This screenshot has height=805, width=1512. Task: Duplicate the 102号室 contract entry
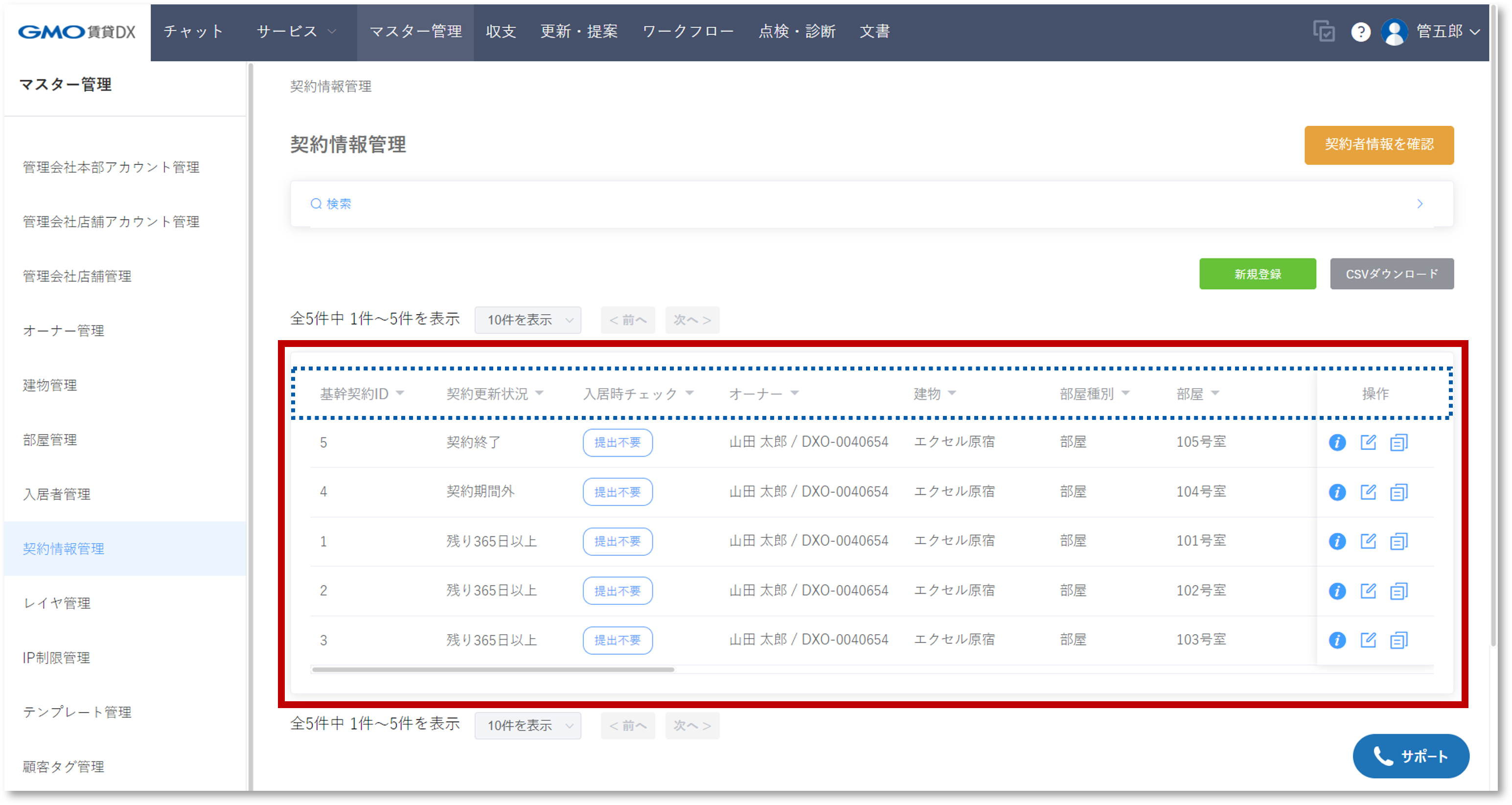(1398, 591)
